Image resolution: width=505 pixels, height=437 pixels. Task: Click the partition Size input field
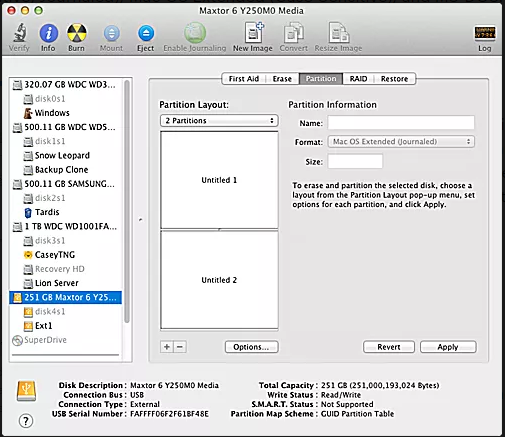355,162
